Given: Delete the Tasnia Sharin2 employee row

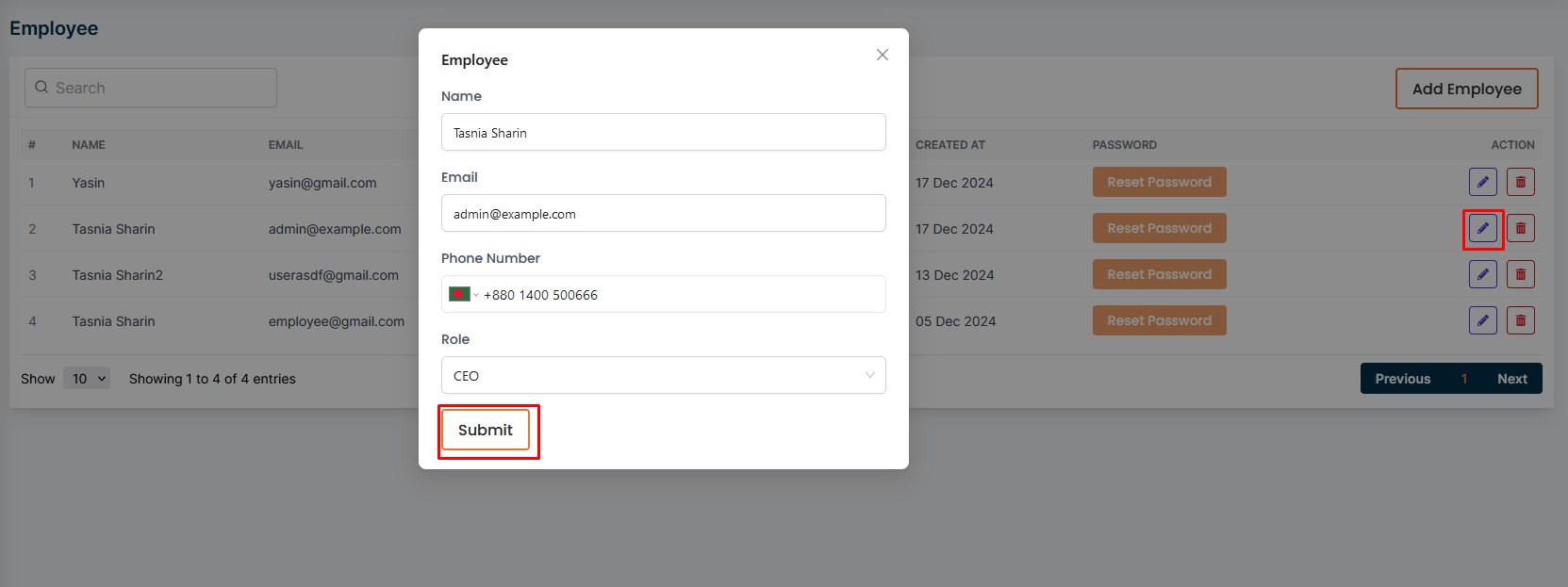Looking at the screenshot, I should pos(1520,274).
